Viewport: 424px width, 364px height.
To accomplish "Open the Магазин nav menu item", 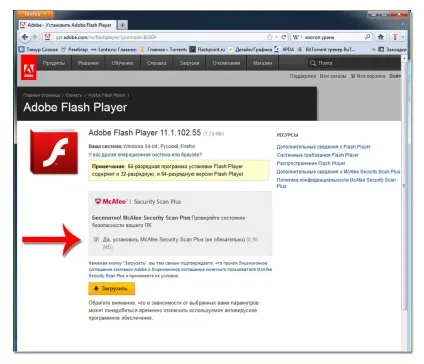I will coord(262,63).
